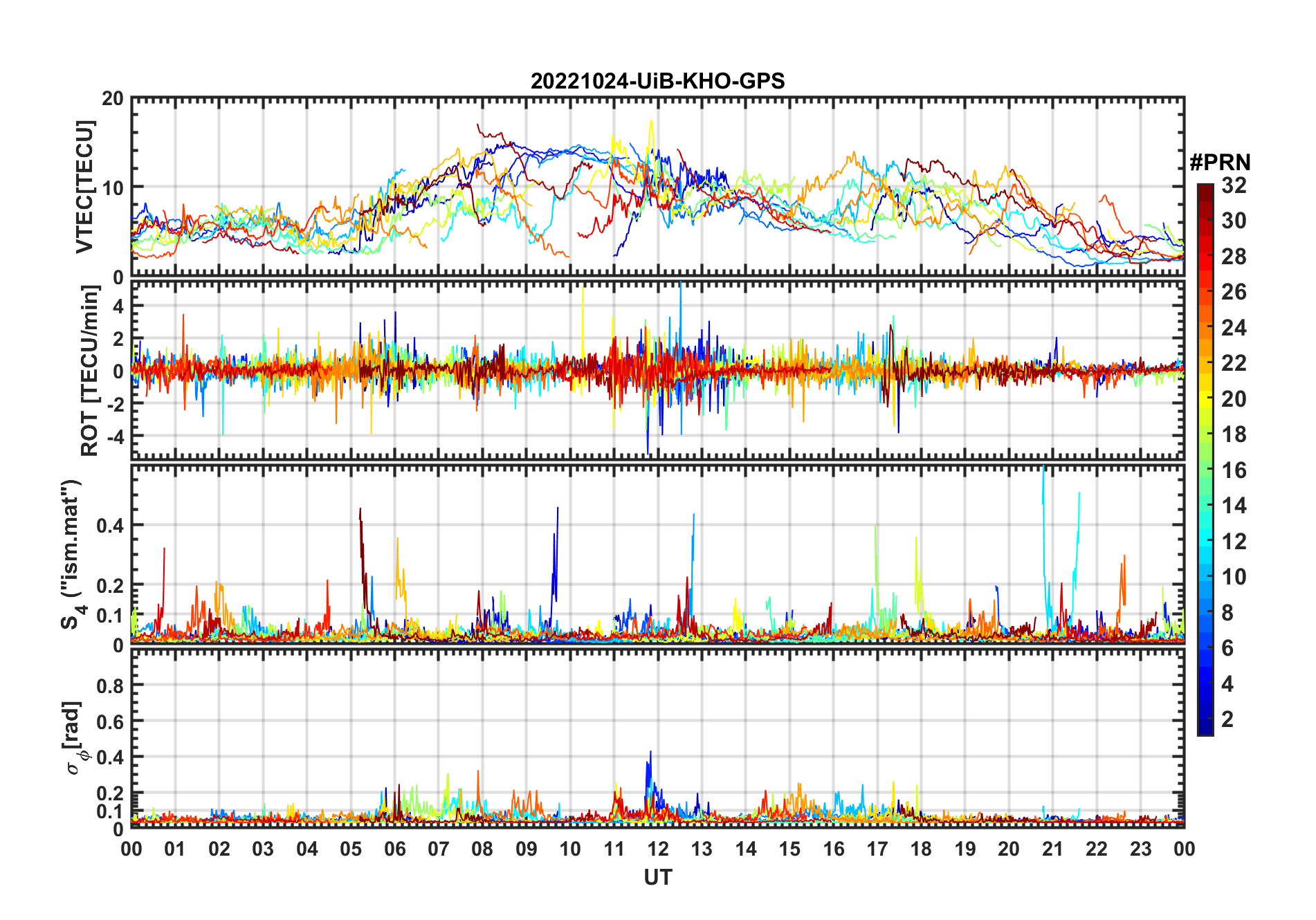This screenshot has height=920, width=1316.
Task: Click colorbar tick label 26
Action: tap(1234, 292)
